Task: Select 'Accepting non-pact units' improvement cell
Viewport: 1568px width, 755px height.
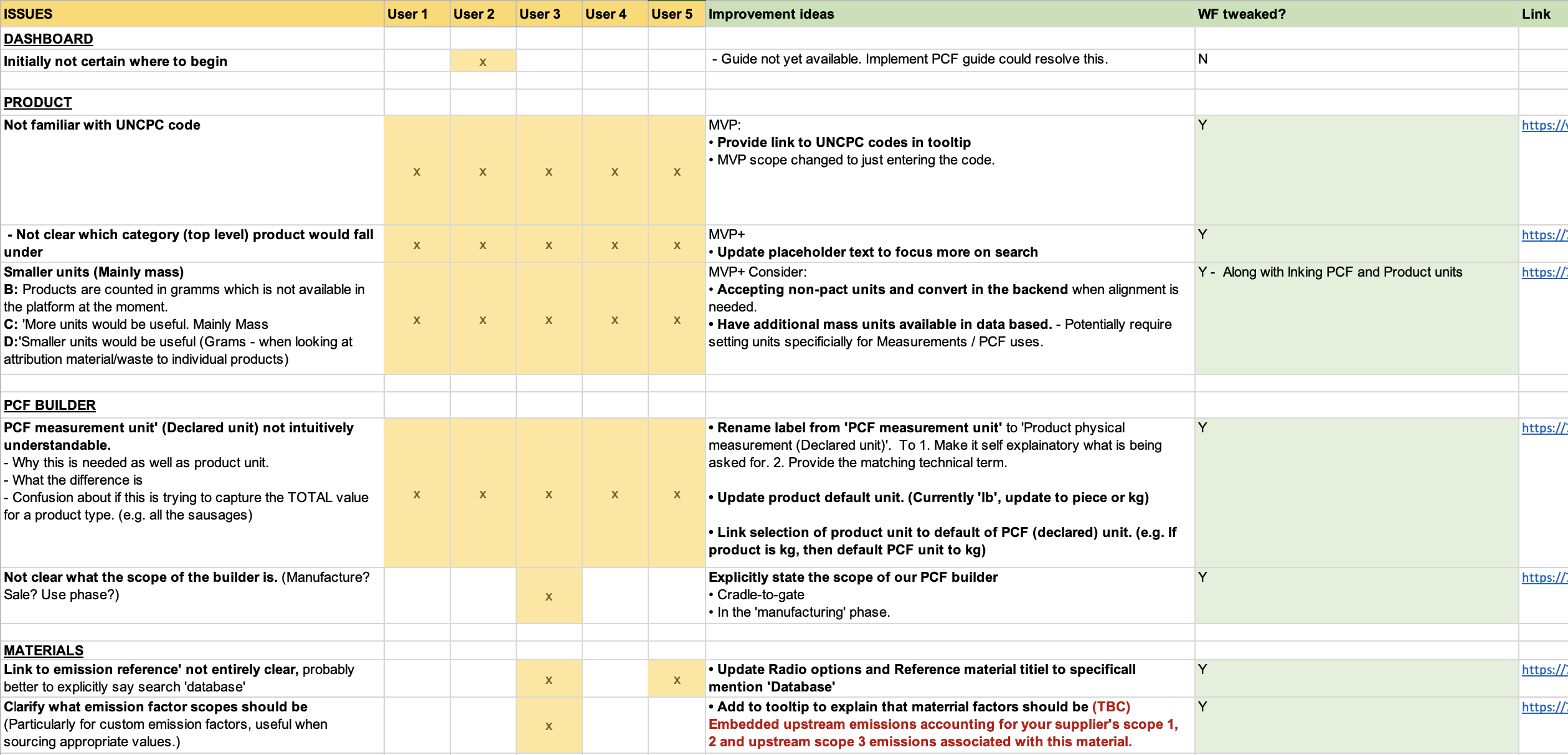Action: click(x=950, y=318)
